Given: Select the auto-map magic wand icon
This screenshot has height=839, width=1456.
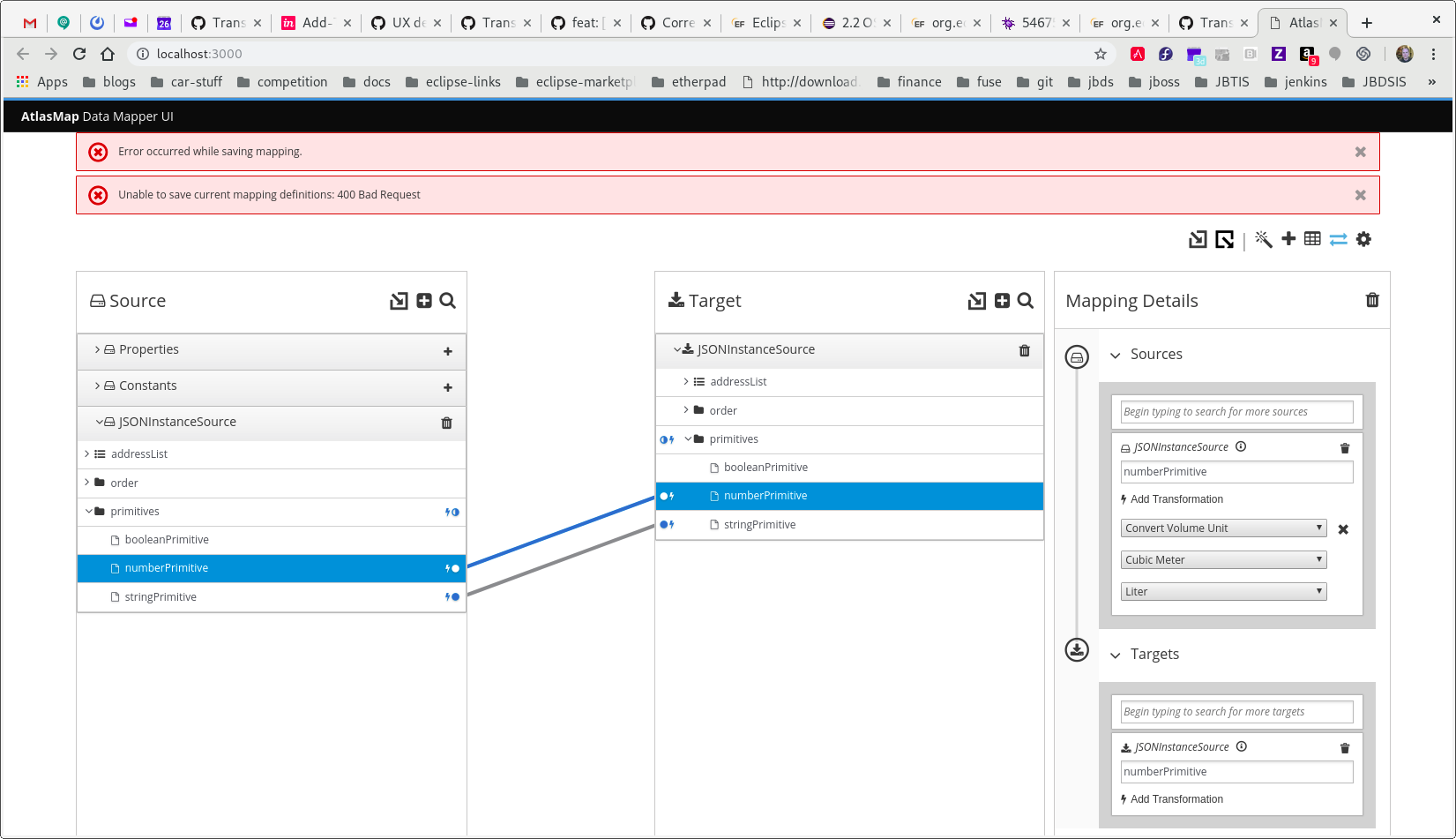Looking at the screenshot, I should (x=1263, y=239).
